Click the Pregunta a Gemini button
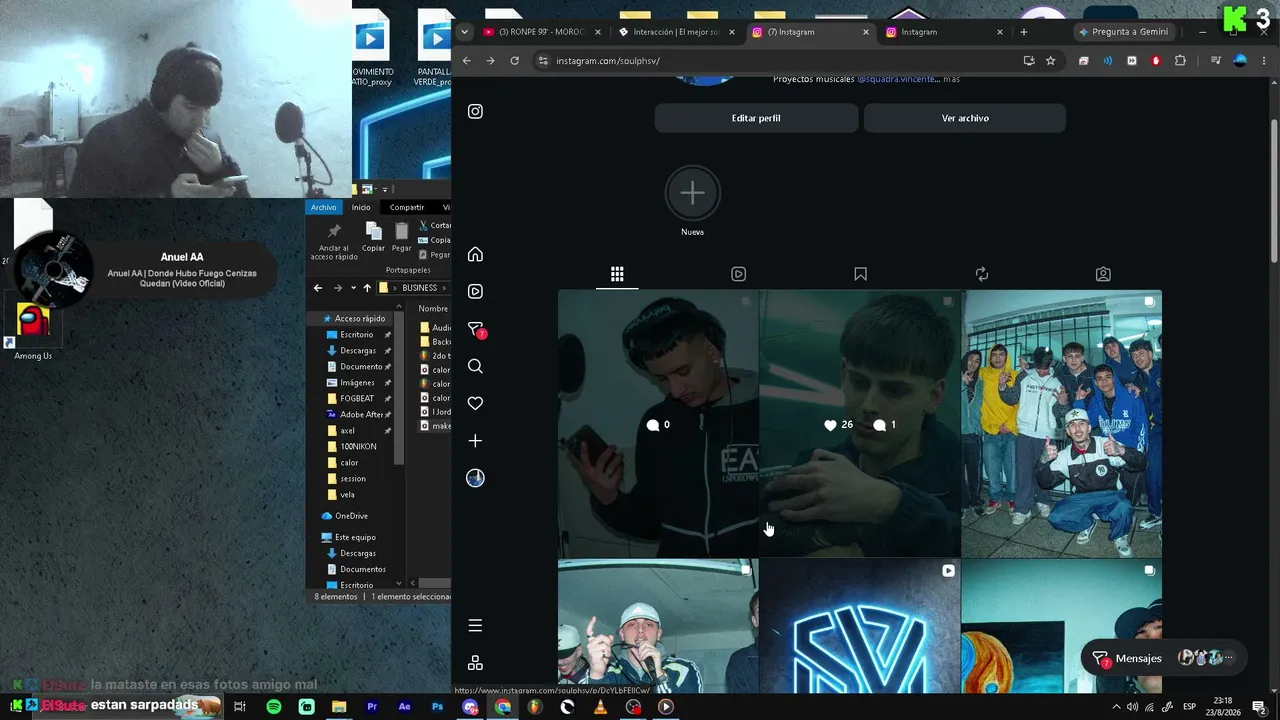The image size is (1280, 720). (x=1124, y=32)
